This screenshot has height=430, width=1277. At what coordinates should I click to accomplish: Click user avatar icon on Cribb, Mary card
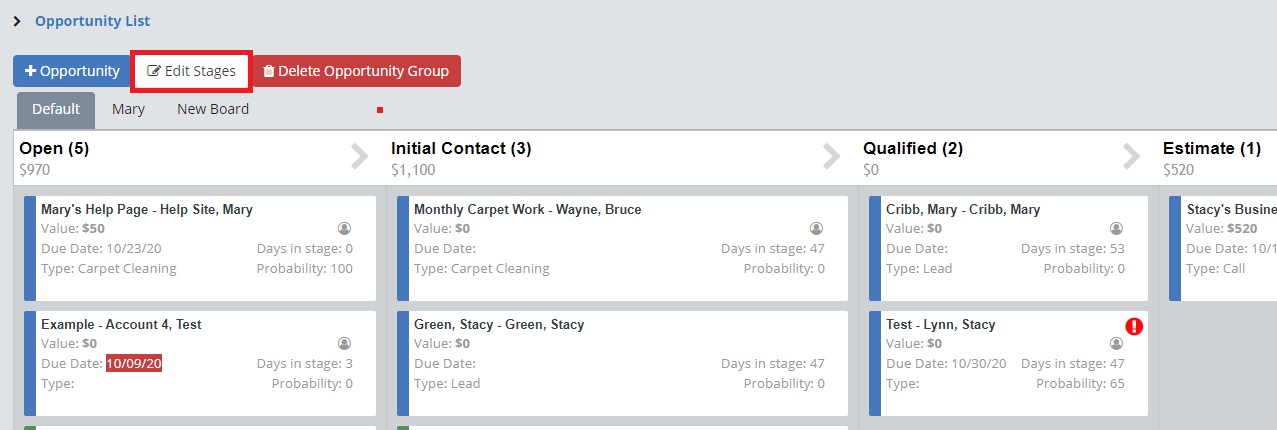pos(1116,228)
